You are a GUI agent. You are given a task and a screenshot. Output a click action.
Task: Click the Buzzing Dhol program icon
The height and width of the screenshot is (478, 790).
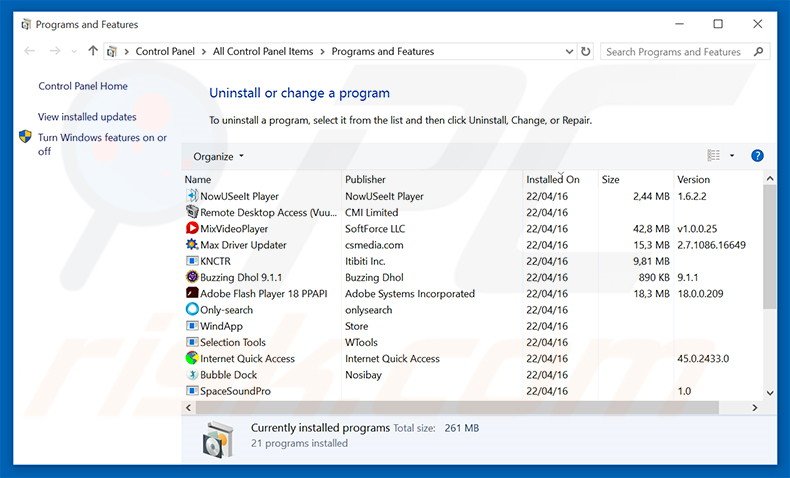click(192, 277)
